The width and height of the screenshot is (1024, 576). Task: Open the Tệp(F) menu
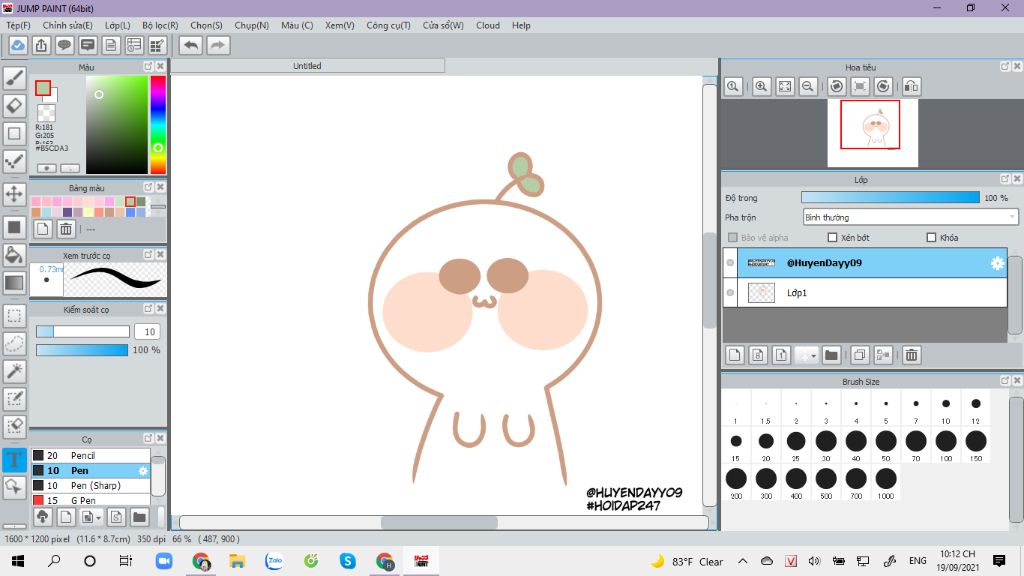(18, 25)
